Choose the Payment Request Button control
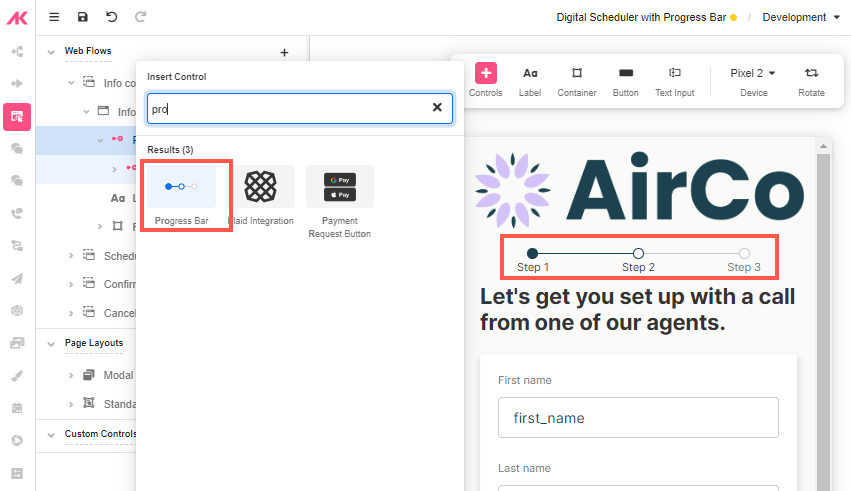The width and height of the screenshot is (851, 491). [340, 202]
